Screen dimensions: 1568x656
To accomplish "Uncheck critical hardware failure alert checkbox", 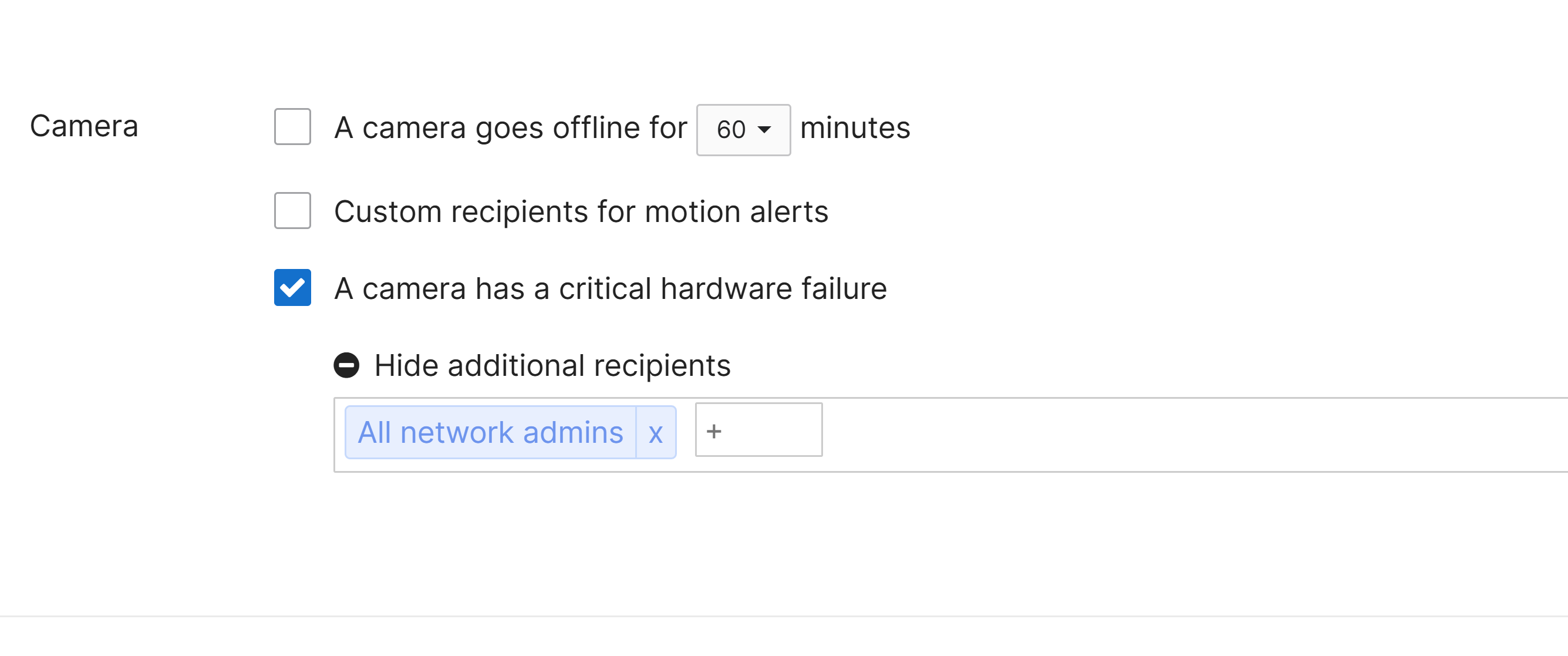I will [x=292, y=288].
